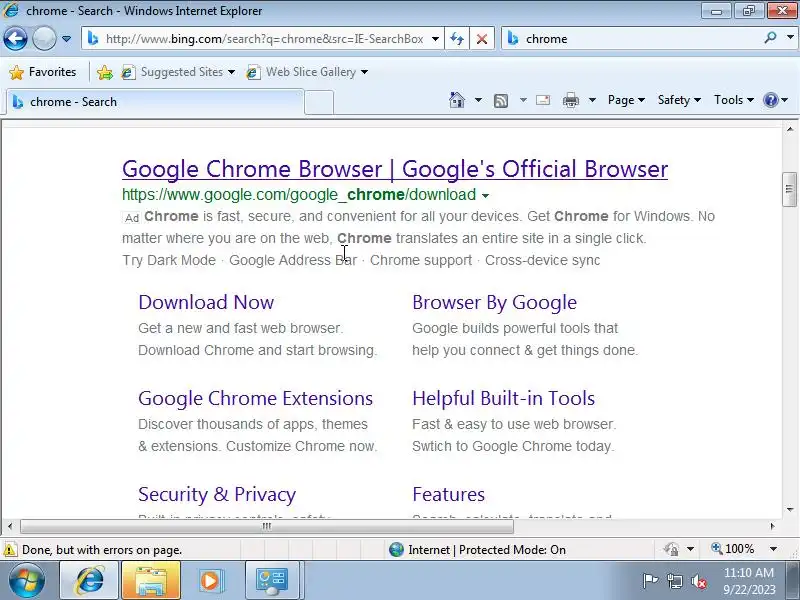Select the chrome - Search tab
Image resolution: width=800 pixels, height=600 pixels.
[155, 102]
